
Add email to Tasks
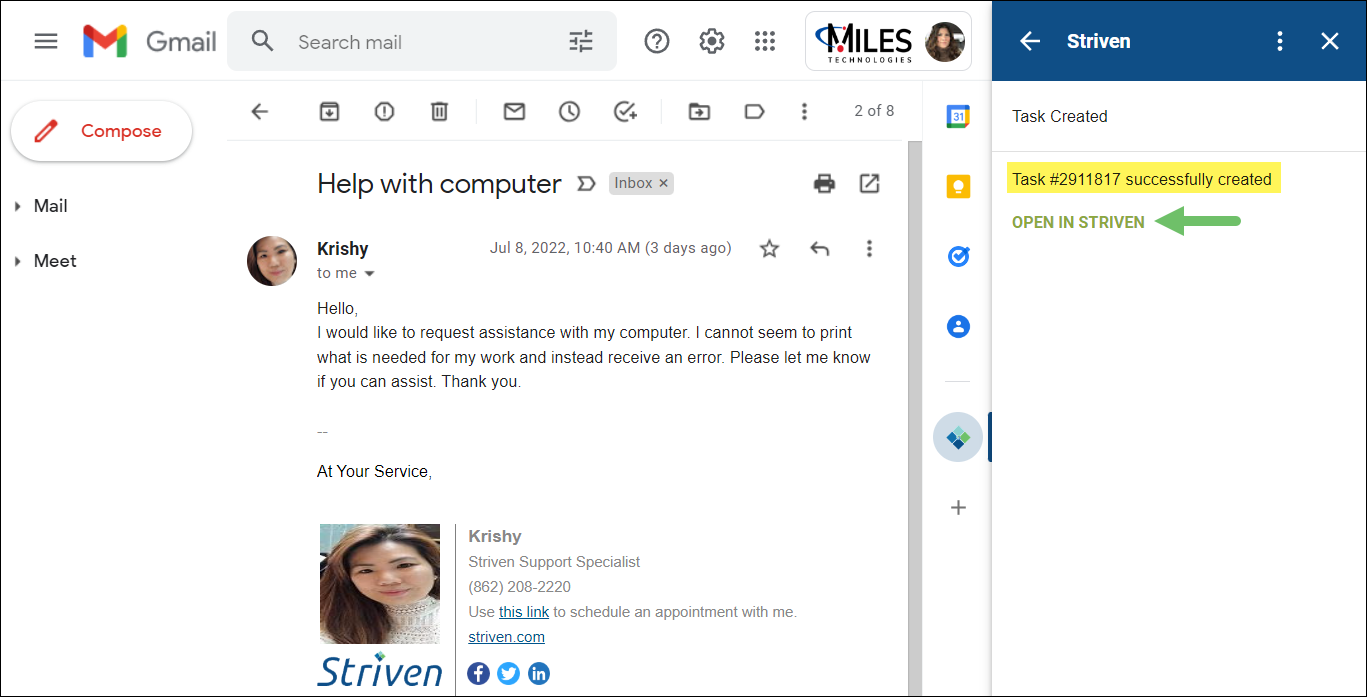coord(625,111)
